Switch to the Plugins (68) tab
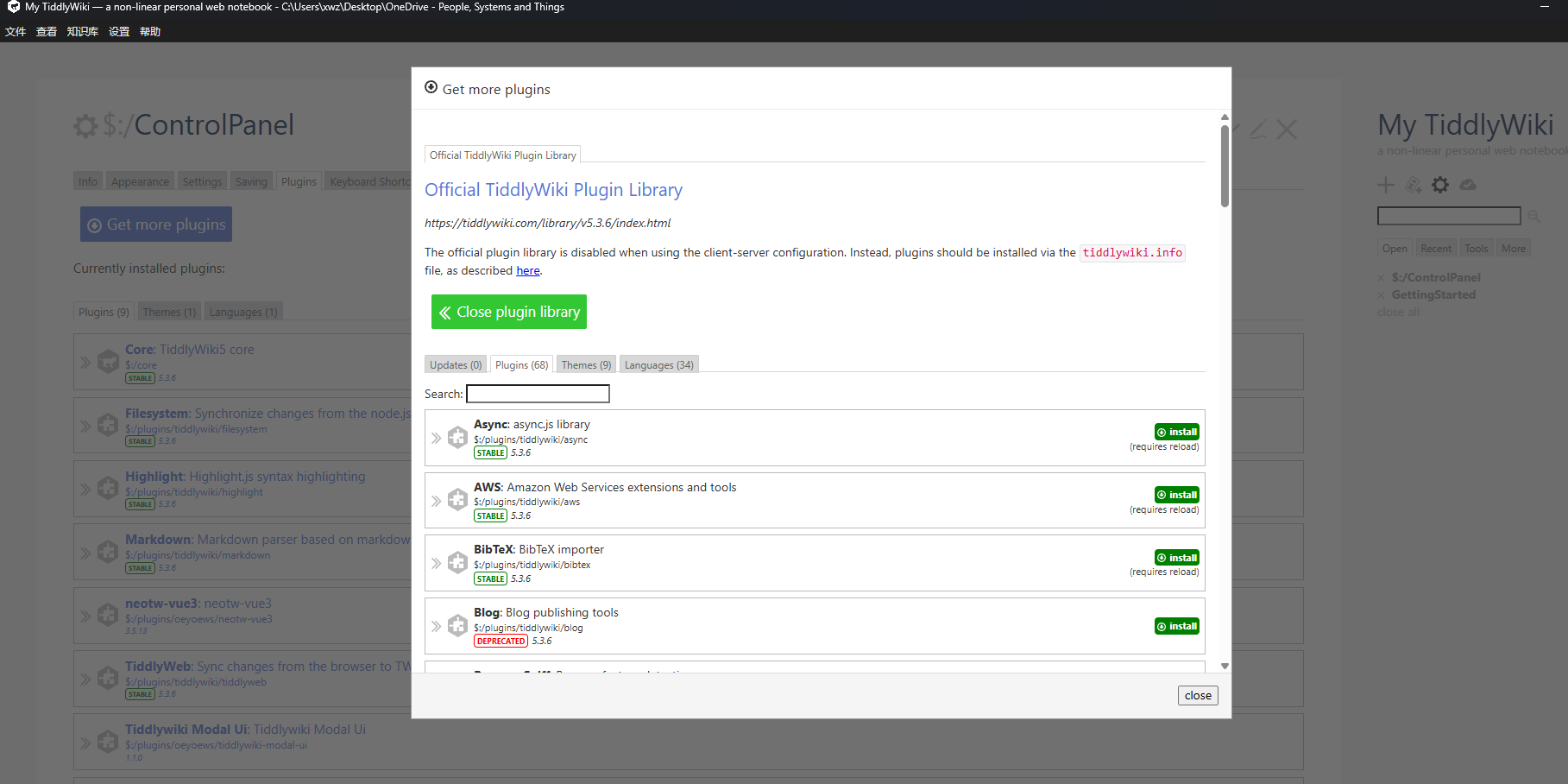Image resolution: width=1568 pixels, height=784 pixels. click(x=521, y=364)
